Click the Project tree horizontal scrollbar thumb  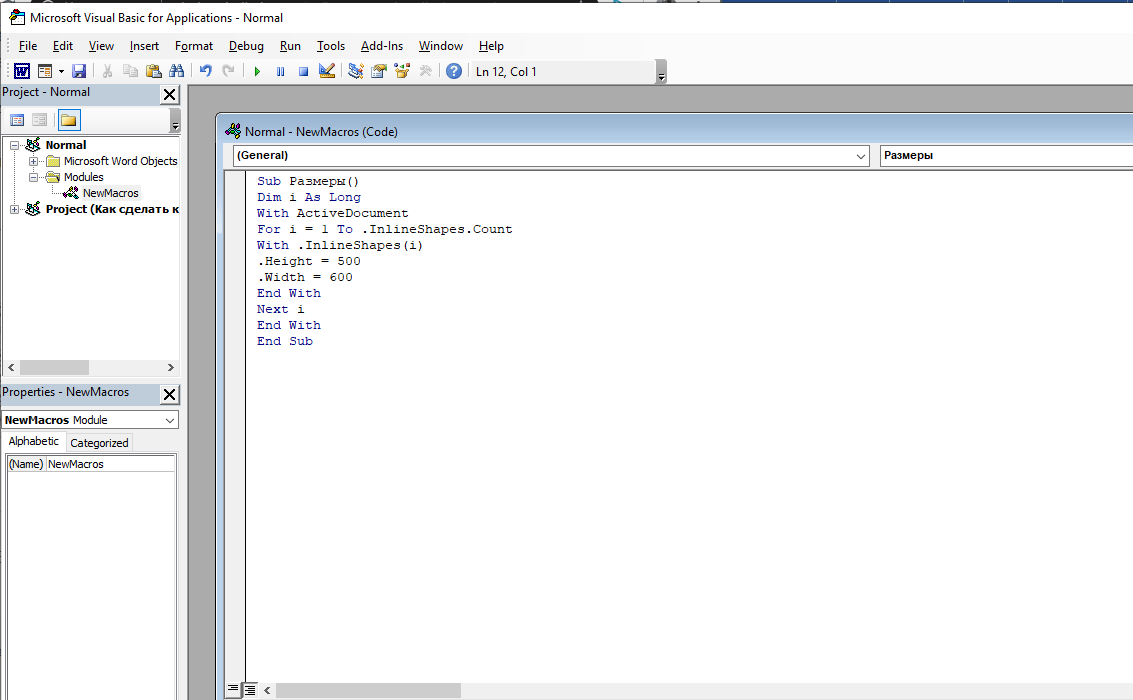pos(53,368)
